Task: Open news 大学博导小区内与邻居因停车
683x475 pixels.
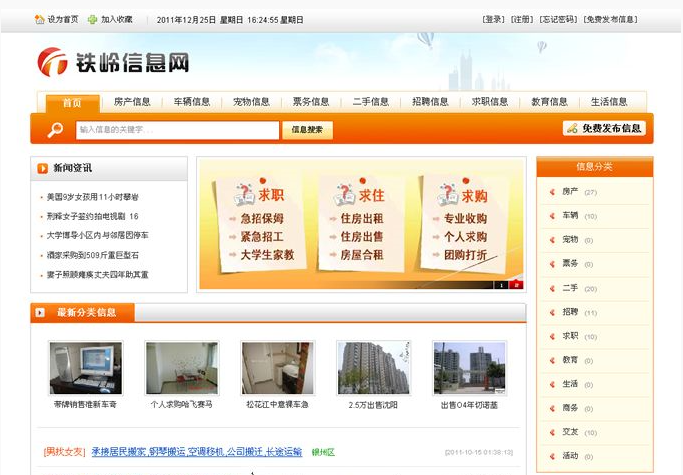Action: click(98, 235)
